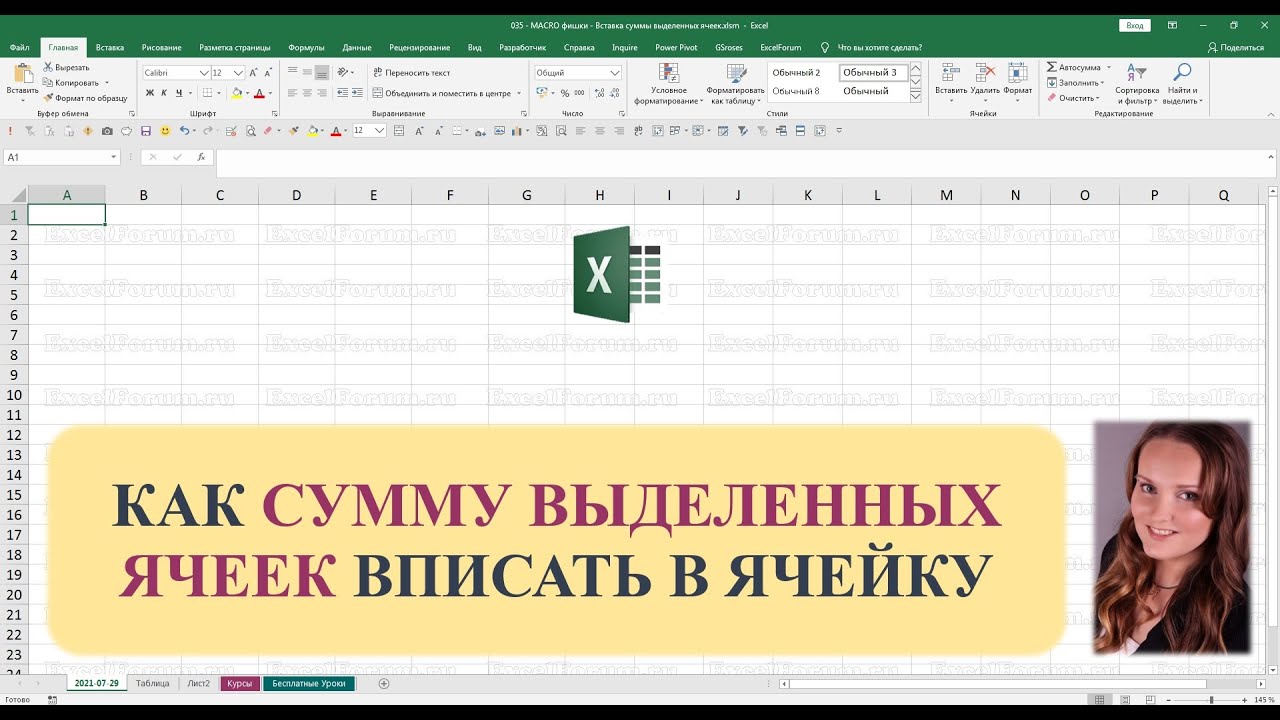Toggle Bold (Ж) formatting

click(150, 93)
